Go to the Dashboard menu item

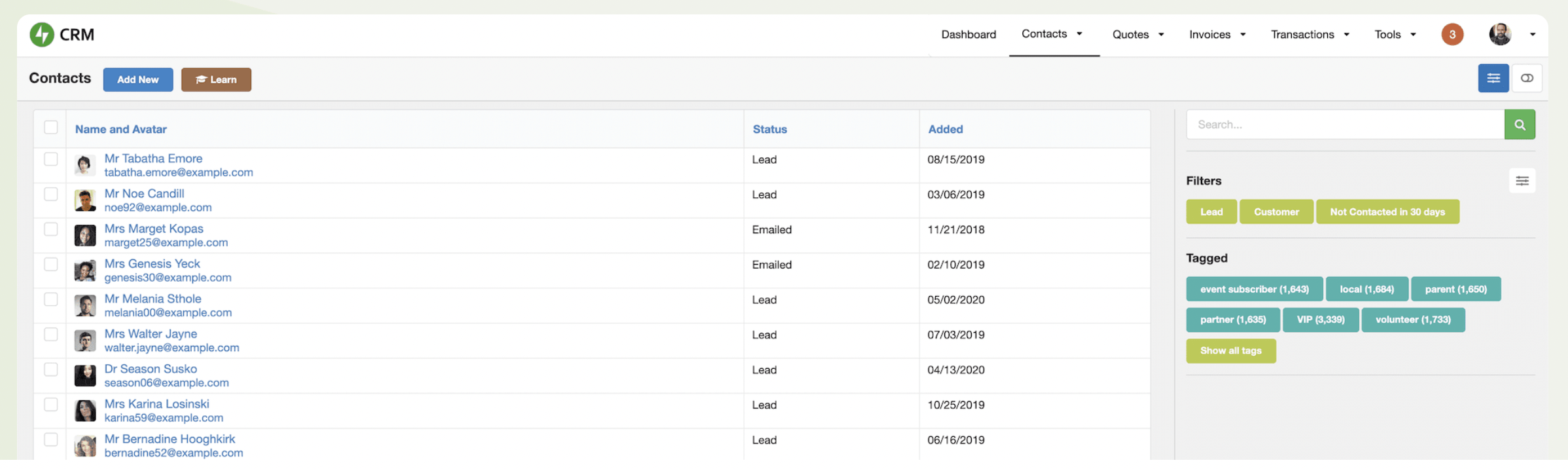pyautogui.click(x=968, y=35)
